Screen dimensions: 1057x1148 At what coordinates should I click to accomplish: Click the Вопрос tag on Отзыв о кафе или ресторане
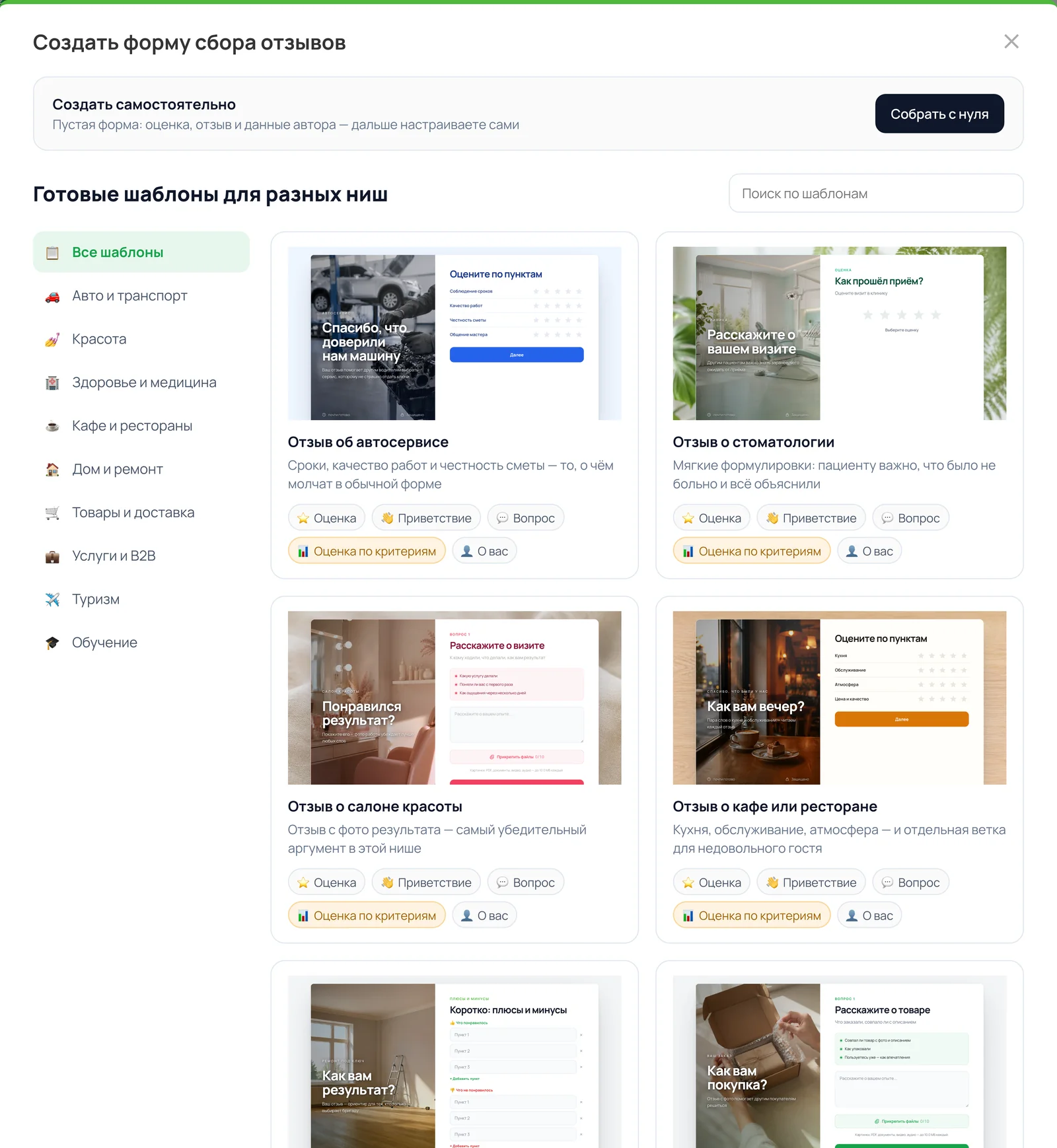pos(911,882)
